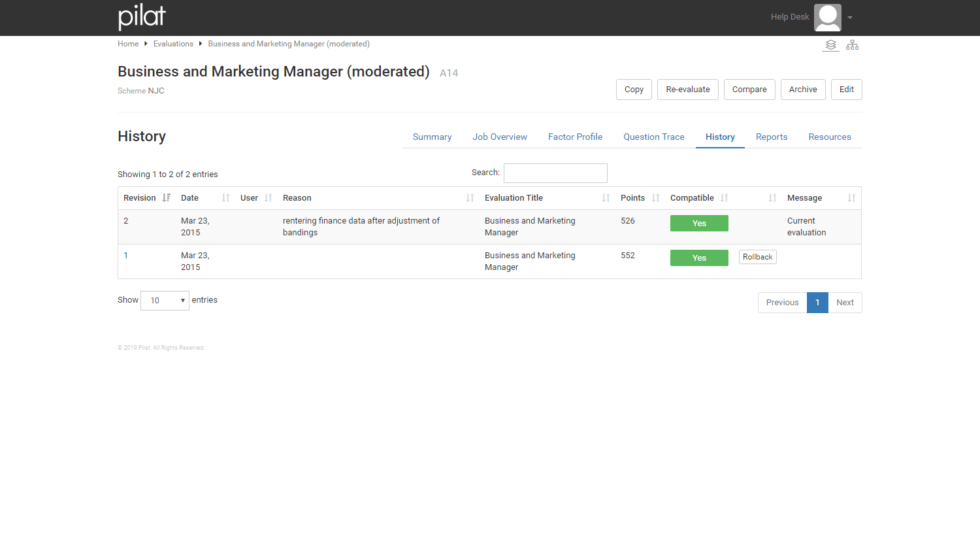Click the Evaluations breadcrumb link
Screen dimensions: 980x555
173,44
